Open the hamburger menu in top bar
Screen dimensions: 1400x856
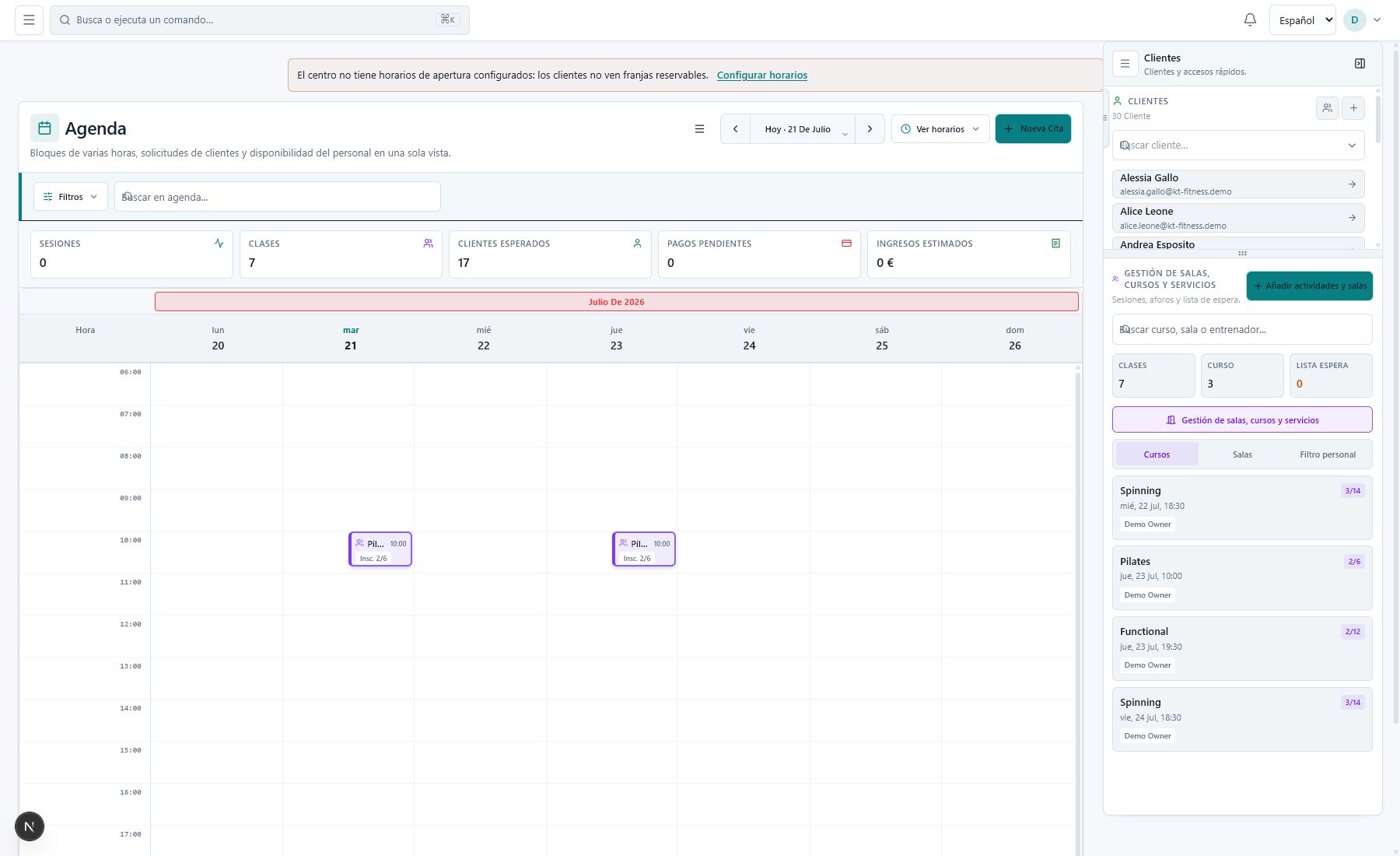[29, 20]
